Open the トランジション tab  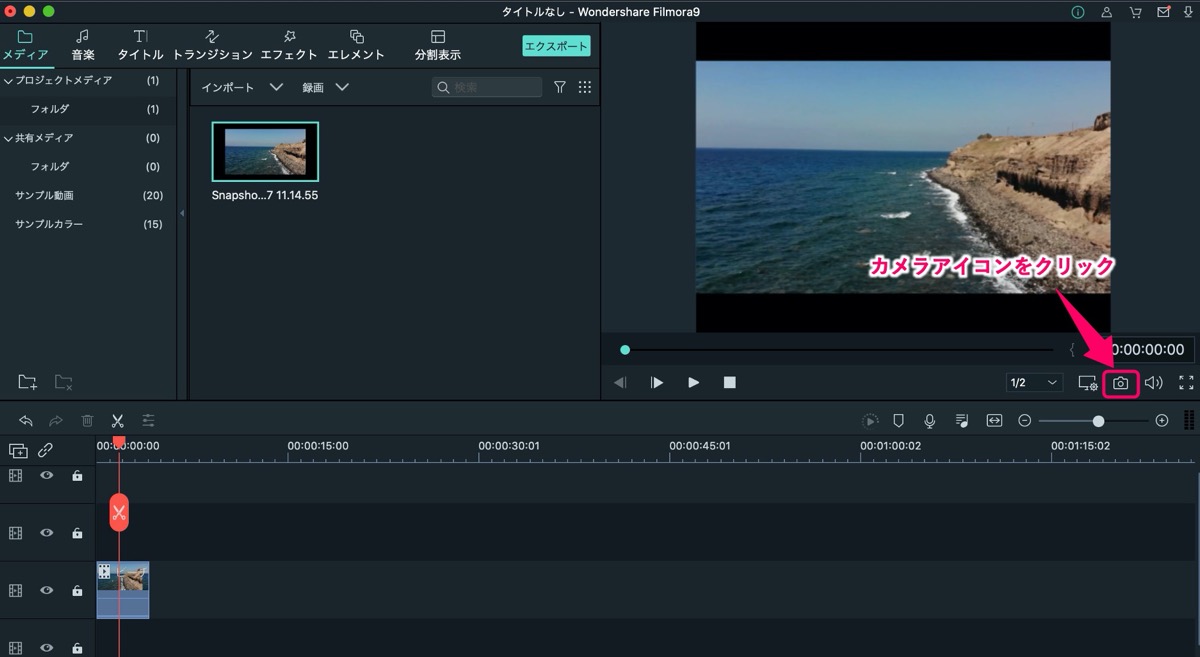[213, 45]
